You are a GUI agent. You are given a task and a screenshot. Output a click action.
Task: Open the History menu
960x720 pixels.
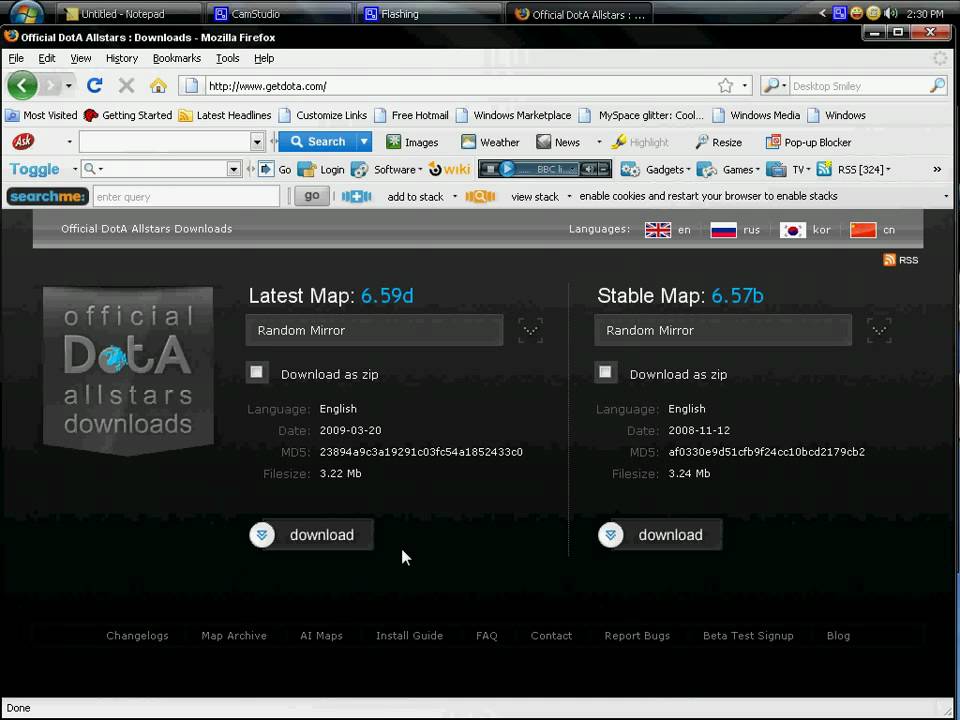(122, 58)
